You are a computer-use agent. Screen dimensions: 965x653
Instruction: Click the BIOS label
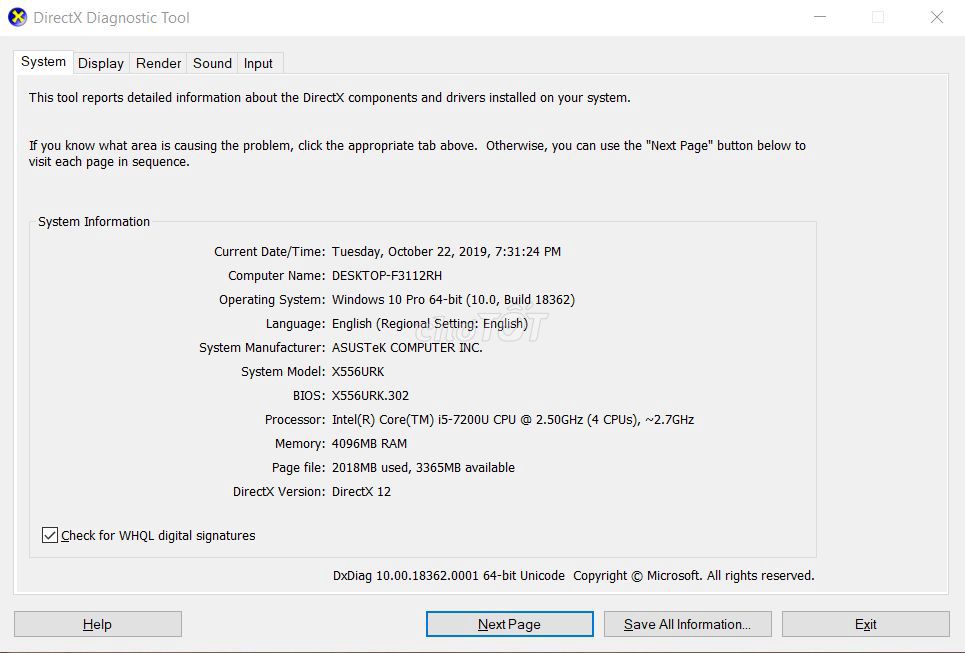click(x=309, y=396)
